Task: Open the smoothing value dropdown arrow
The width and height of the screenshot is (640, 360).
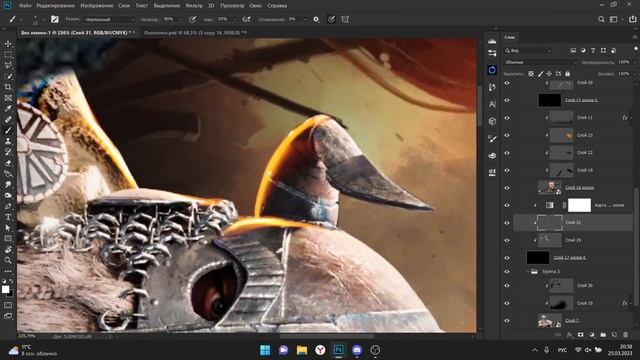Action: (x=306, y=19)
